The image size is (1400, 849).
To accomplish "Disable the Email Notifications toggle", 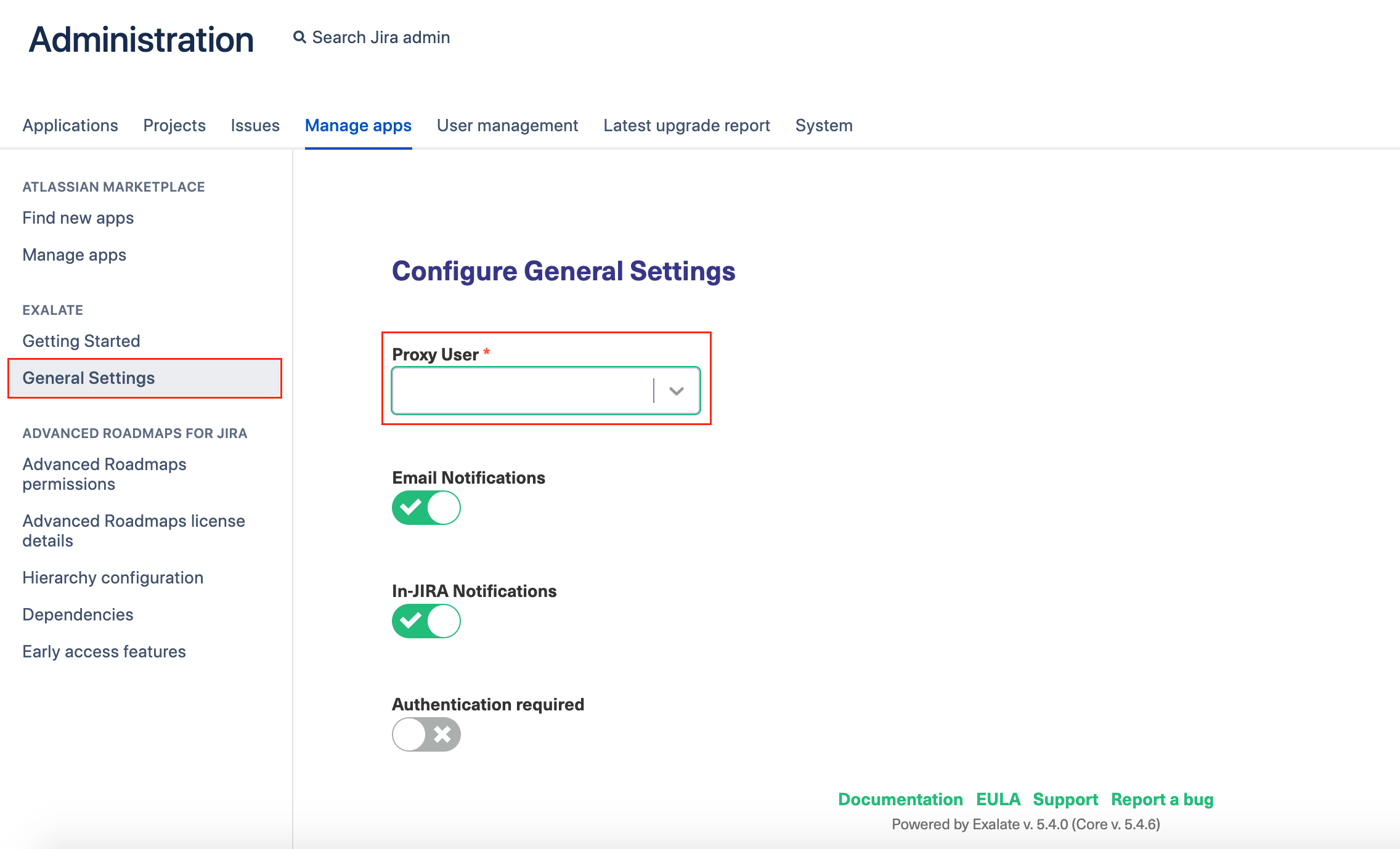I will click(x=426, y=508).
